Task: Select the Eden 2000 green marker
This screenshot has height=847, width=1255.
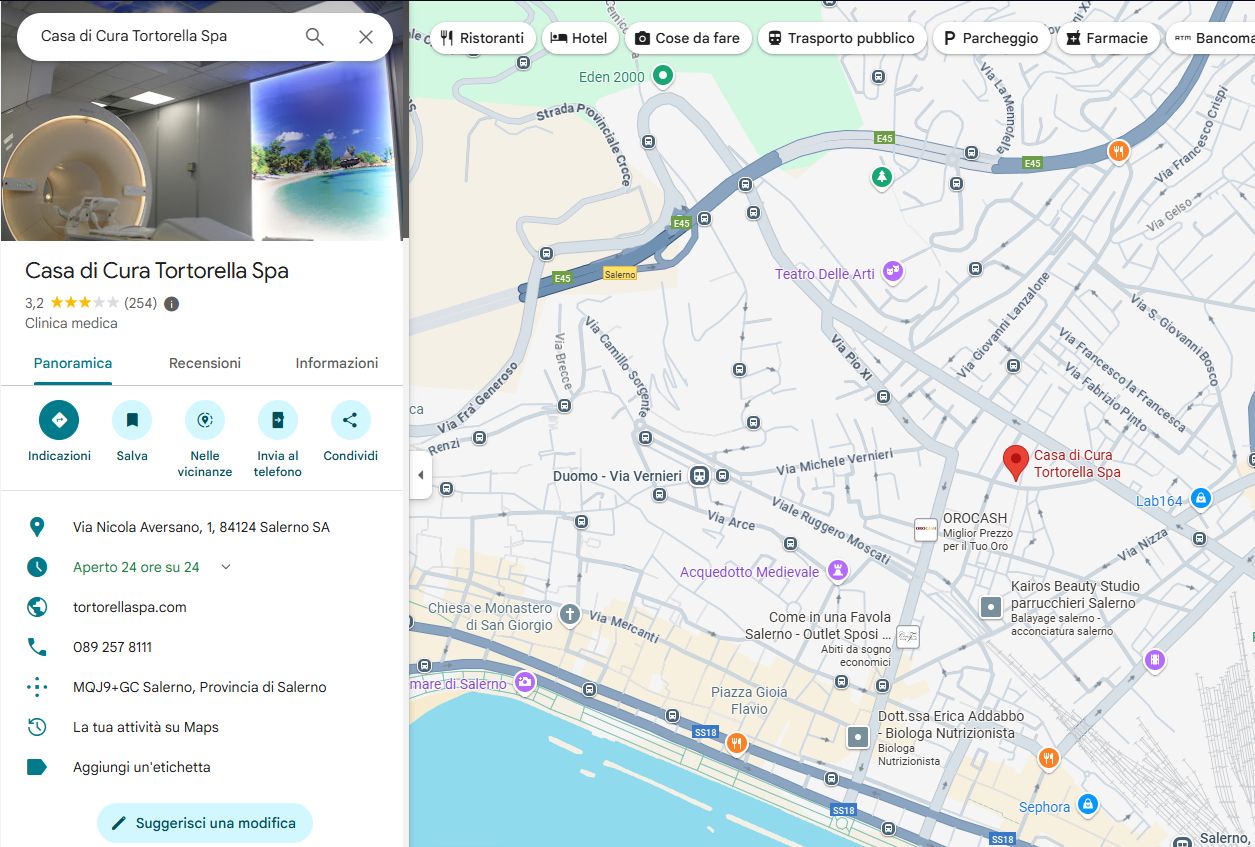Action: click(x=662, y=75)
